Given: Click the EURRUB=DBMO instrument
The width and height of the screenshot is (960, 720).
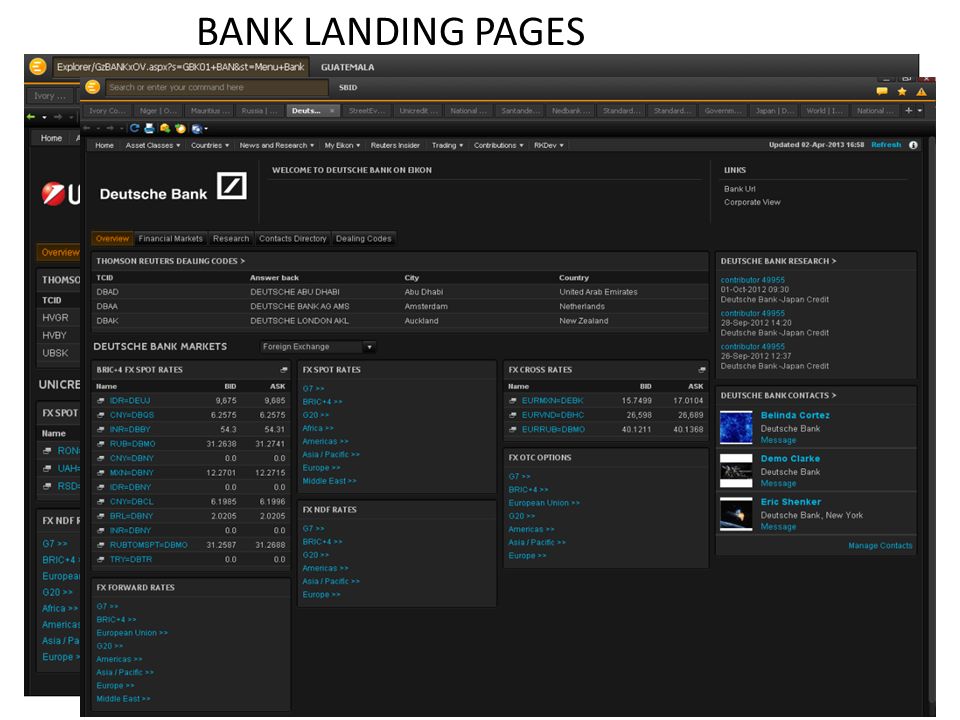Looking at the screenshot, I should point(553,429).
